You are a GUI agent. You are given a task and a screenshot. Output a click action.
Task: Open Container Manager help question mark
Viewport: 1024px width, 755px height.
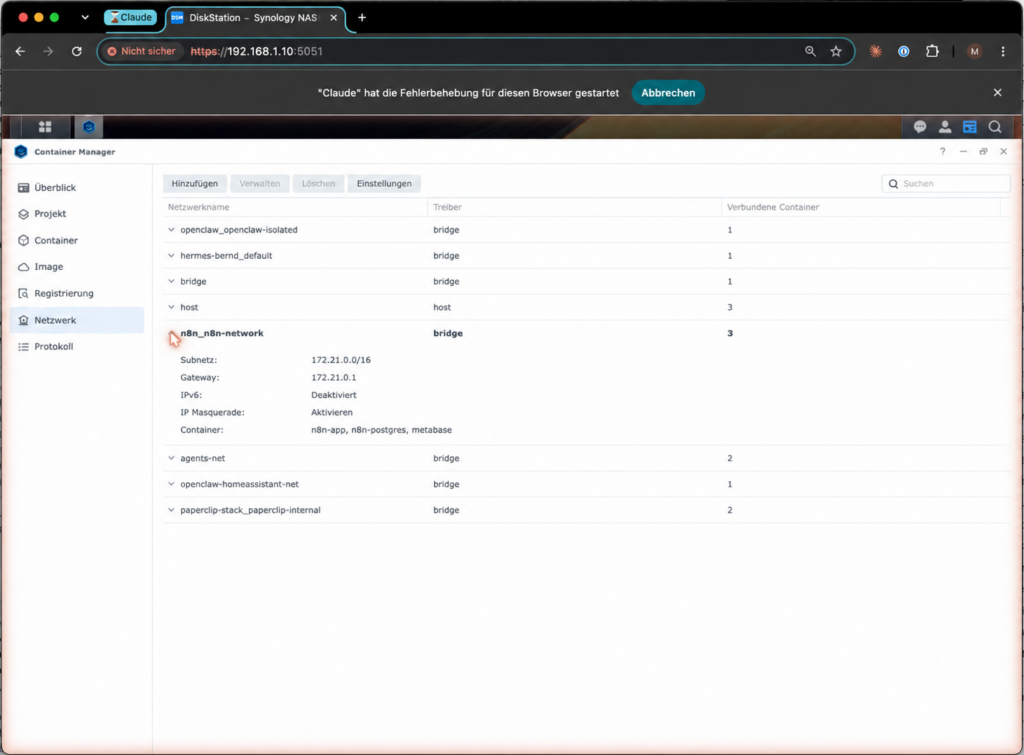[x=942, y=152]
